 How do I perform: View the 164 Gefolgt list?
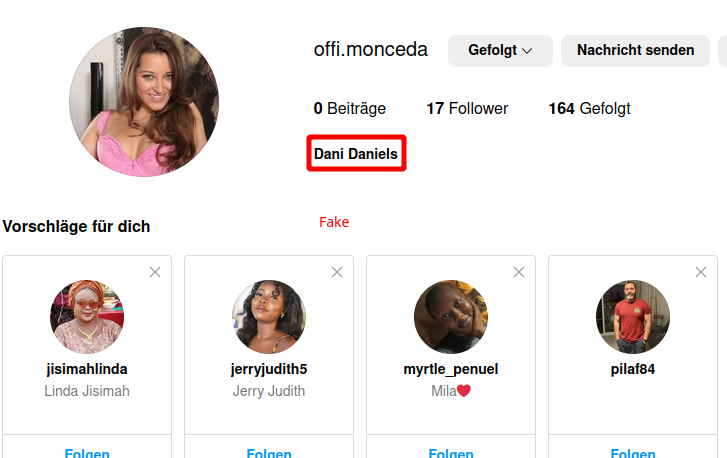[589, 108]
